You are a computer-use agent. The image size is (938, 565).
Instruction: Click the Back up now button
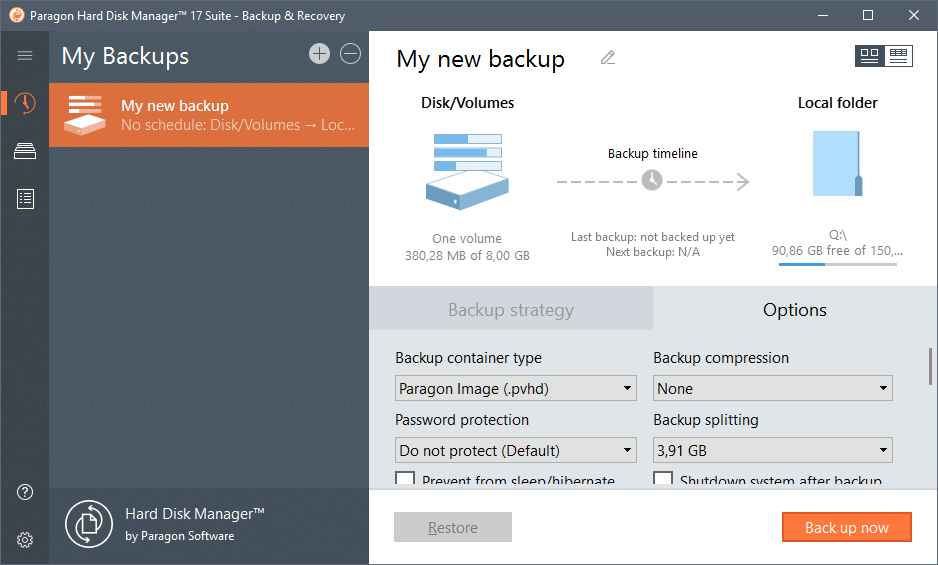[x=846, y=527]
